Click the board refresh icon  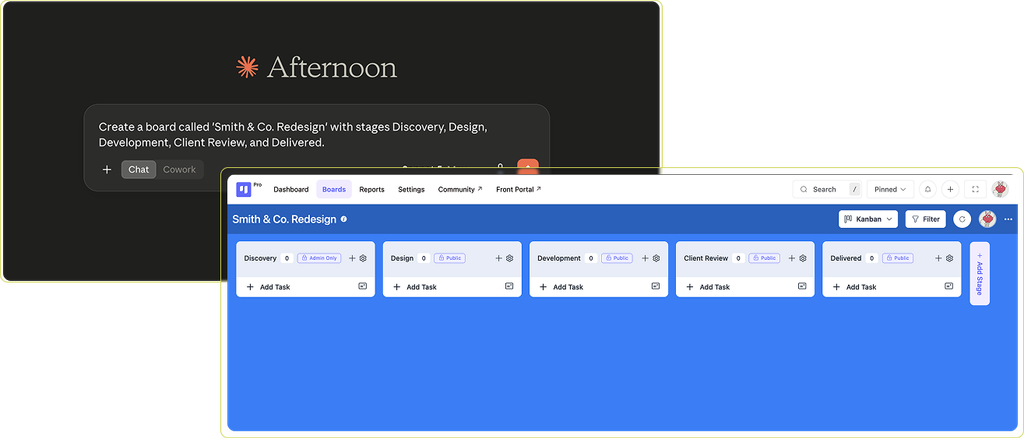pos(962,219)
